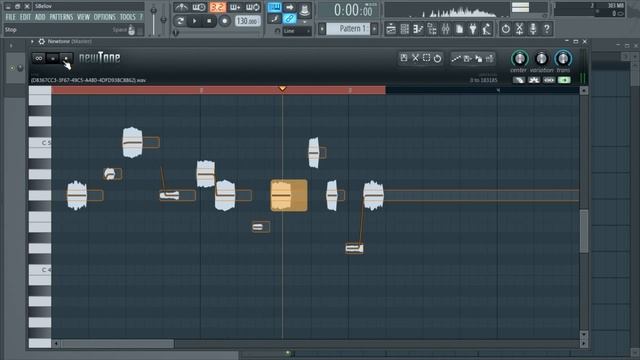Open the EDIT menu
This screenshot has height=360, width=640.
[x=25, y=17]
